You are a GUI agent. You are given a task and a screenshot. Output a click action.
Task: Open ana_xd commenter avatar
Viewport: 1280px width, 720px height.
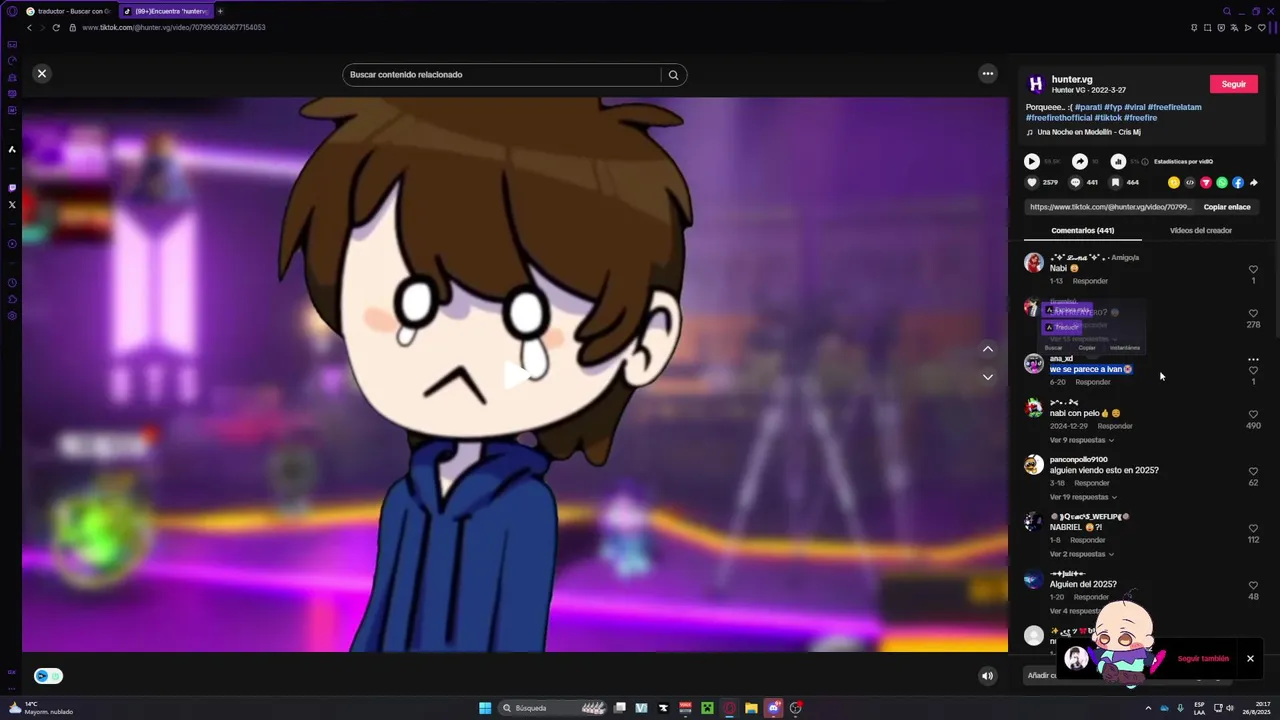pos(1034,364)
